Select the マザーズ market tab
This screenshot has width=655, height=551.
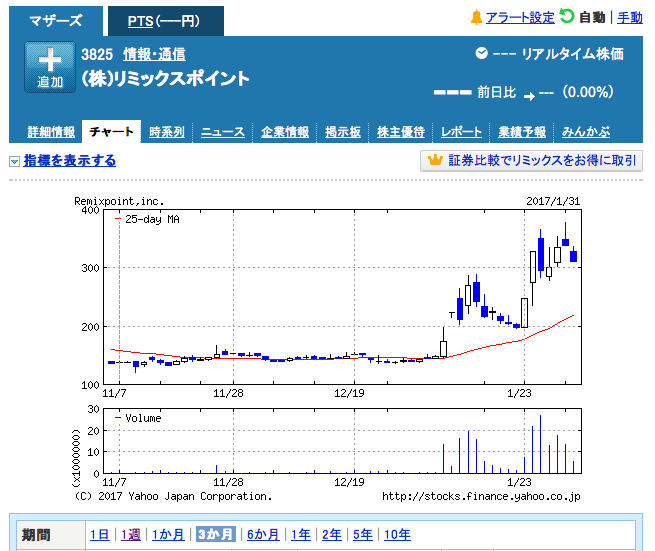pos(56,21)
